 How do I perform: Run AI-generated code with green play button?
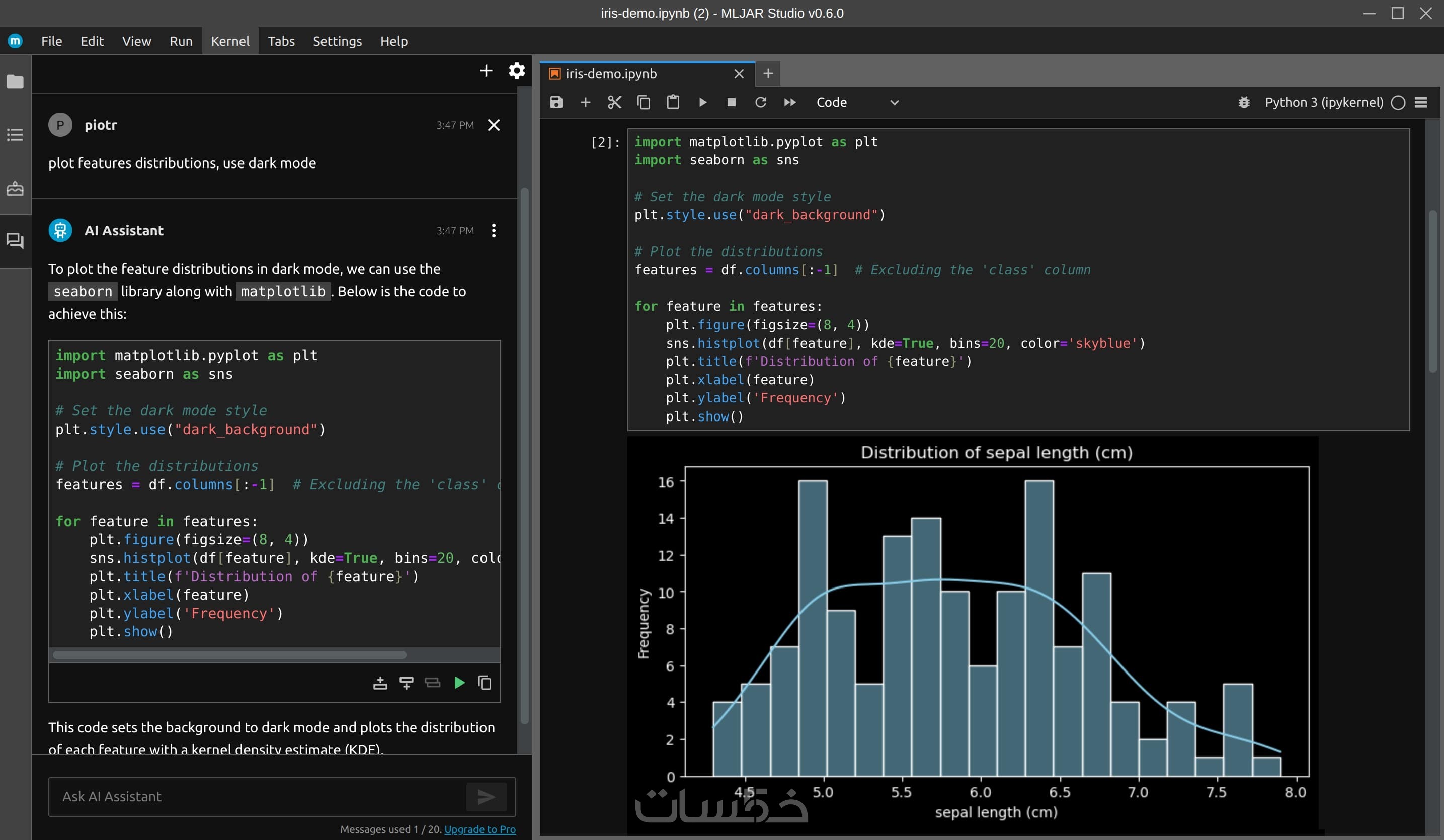click(459, 683)
